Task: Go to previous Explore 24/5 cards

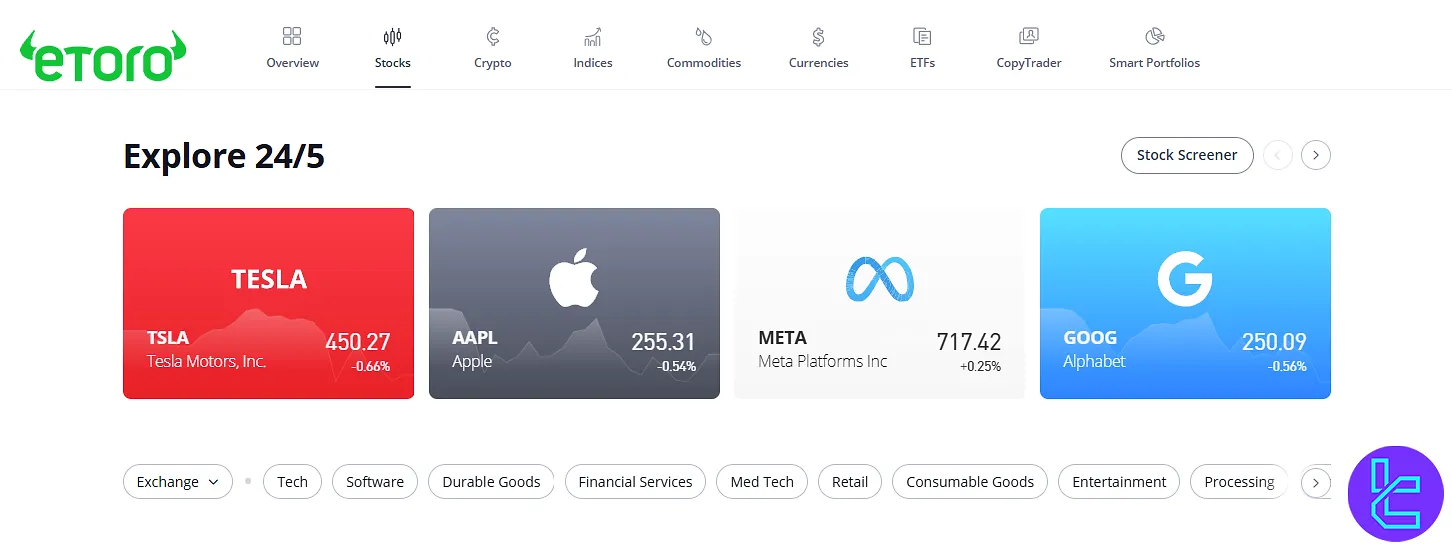Action: click(x=1278, y=155)
